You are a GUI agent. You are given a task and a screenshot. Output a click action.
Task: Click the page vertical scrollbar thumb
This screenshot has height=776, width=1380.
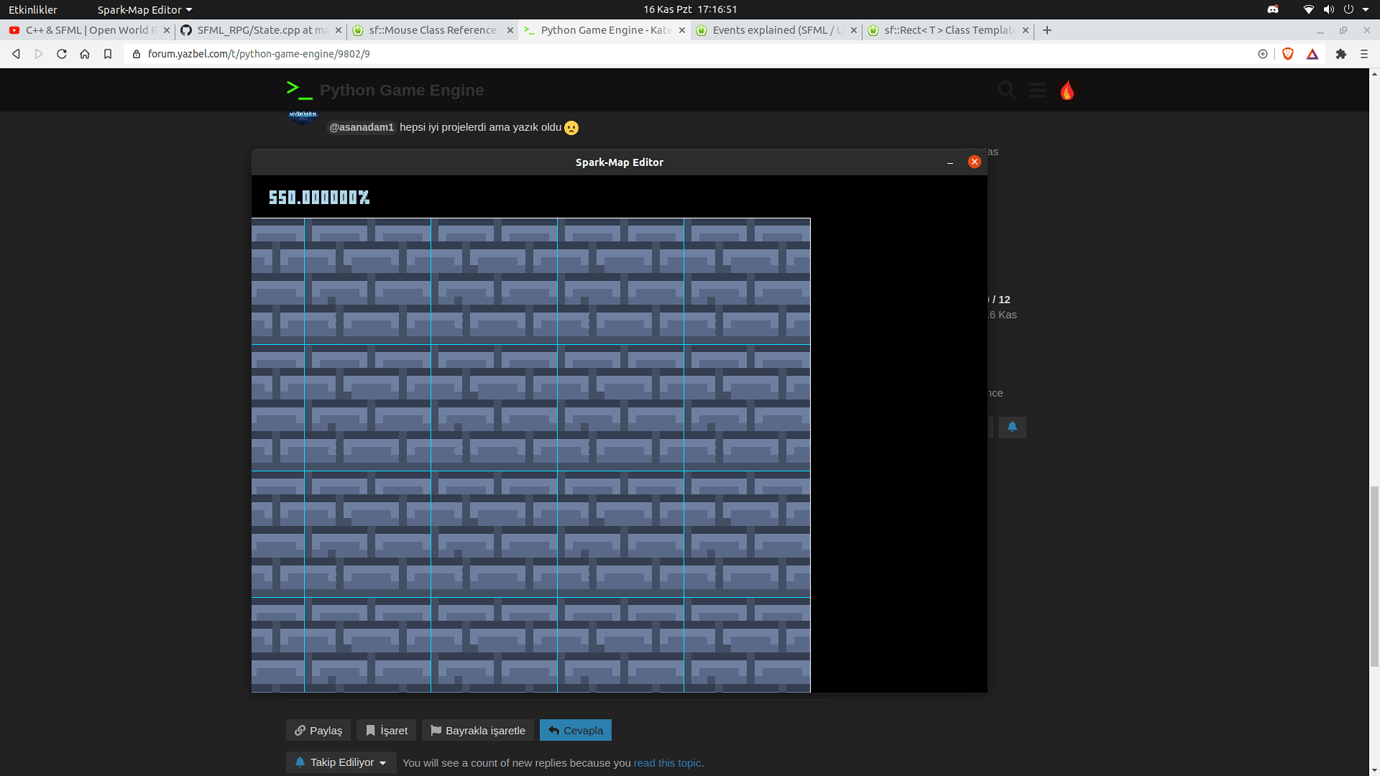[x=1374, y=575]
